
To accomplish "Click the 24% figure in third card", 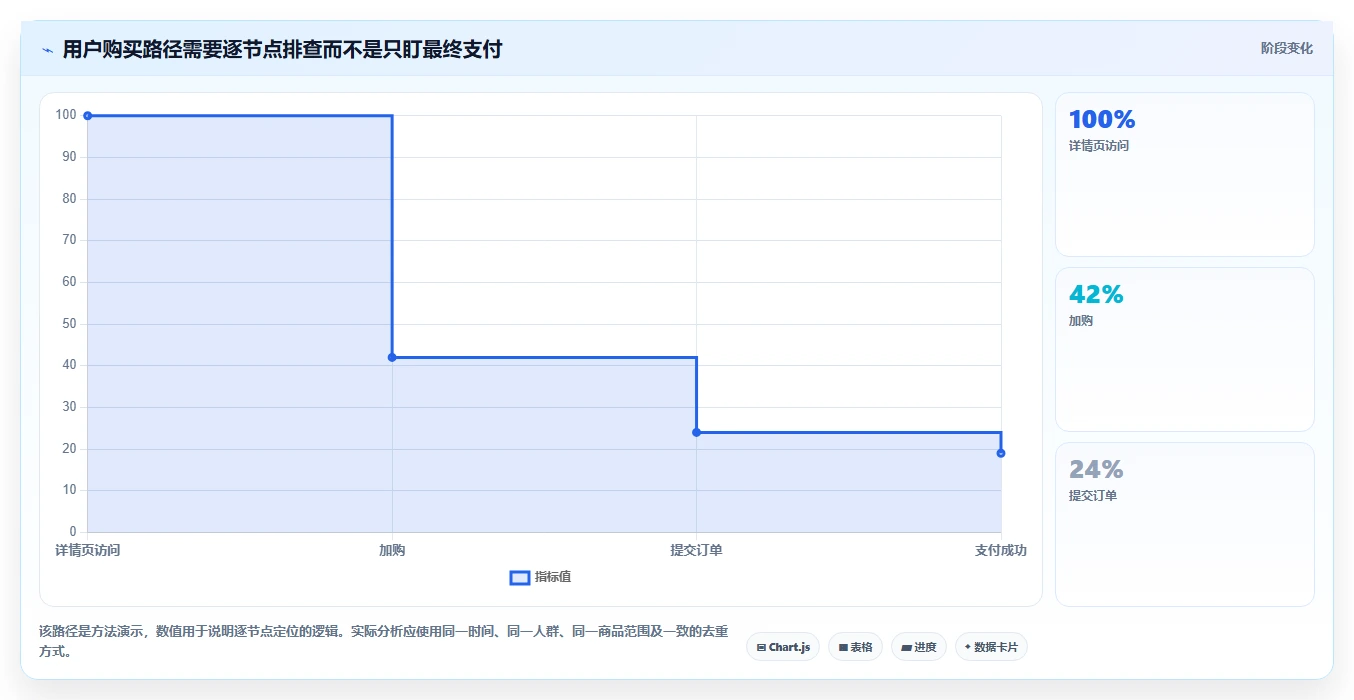I will [1096, 470].
